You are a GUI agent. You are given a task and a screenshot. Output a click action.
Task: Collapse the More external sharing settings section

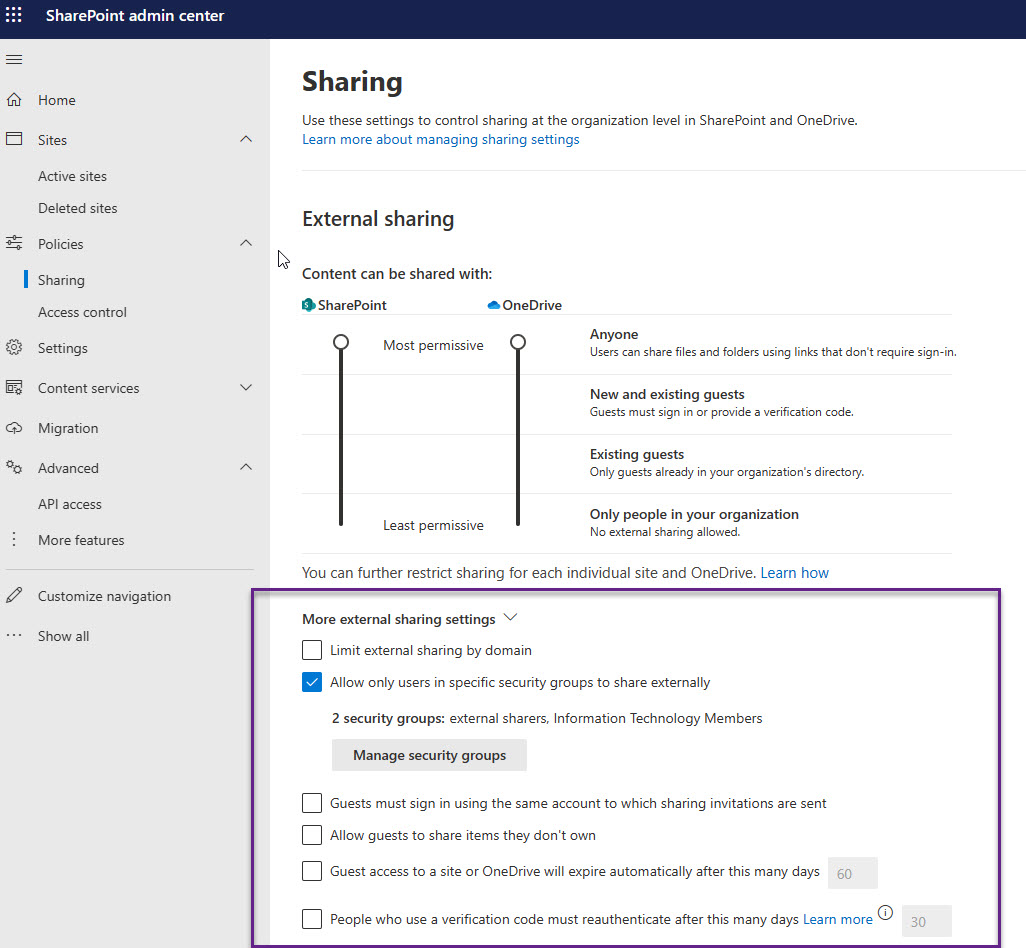511,617
